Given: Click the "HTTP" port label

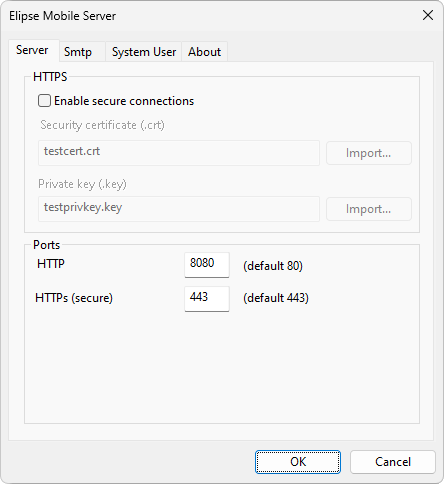Looking at the screenshot, I should click(x=51, y=264).
